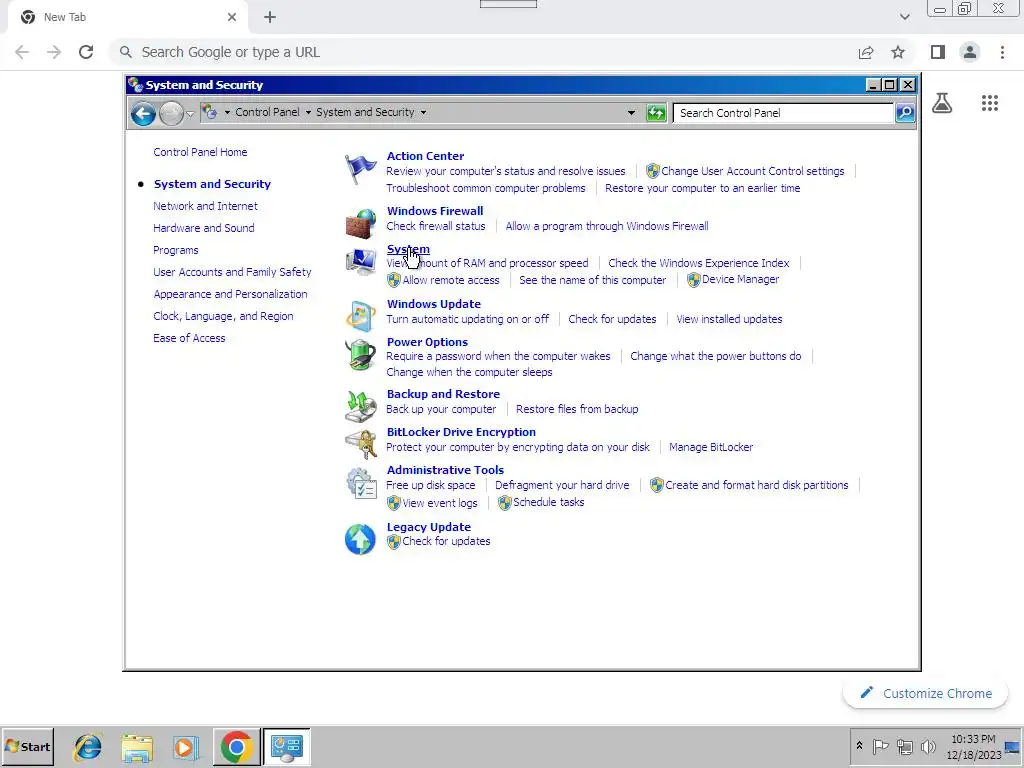
Task: Open the address bar history dropdown
Action: coord(631,113)
